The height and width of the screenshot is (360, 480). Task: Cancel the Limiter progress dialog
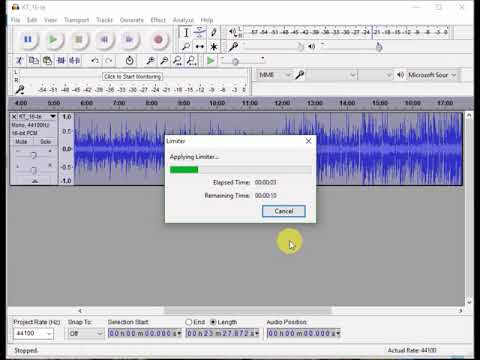click(x=284, y=211)
